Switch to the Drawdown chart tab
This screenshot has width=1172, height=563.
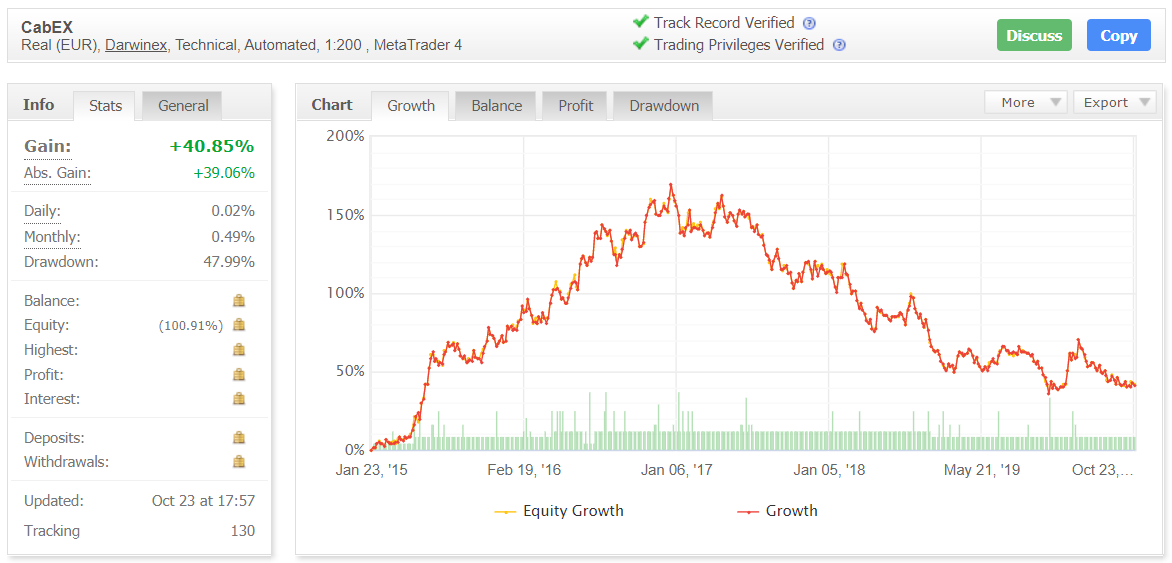coord(664,106)
